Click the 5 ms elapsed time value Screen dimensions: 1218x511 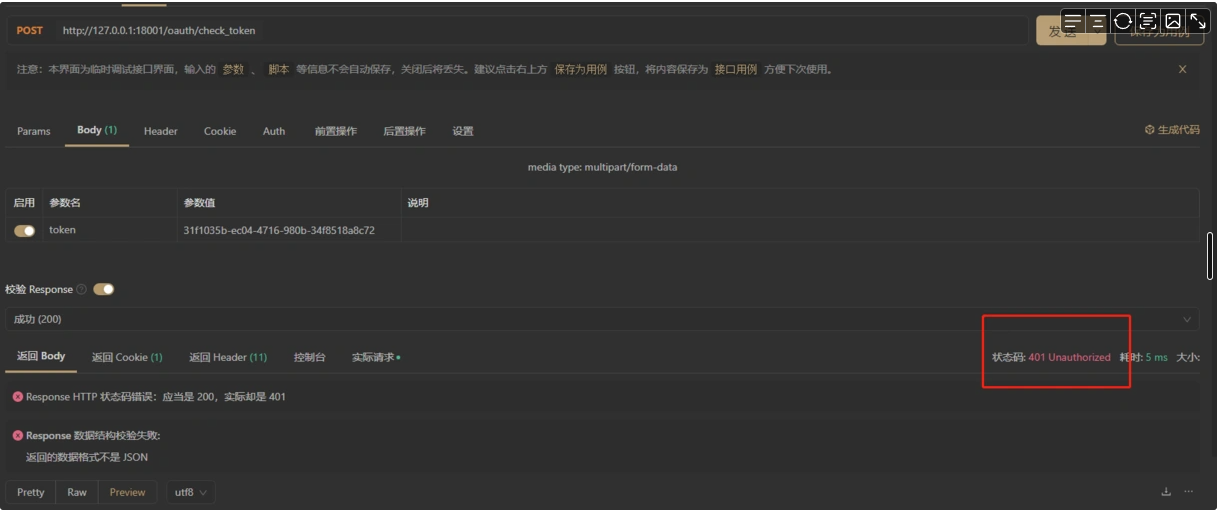coord(1156,357)
